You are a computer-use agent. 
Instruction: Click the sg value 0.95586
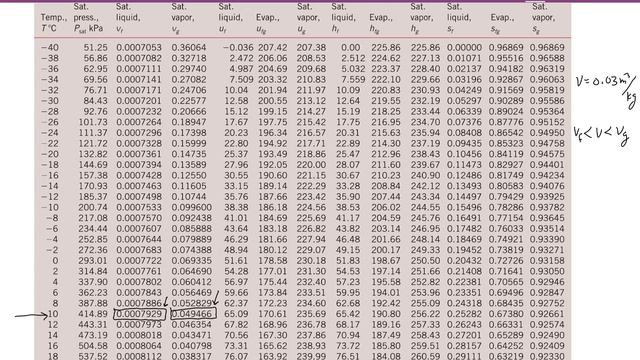coord(547,101)
